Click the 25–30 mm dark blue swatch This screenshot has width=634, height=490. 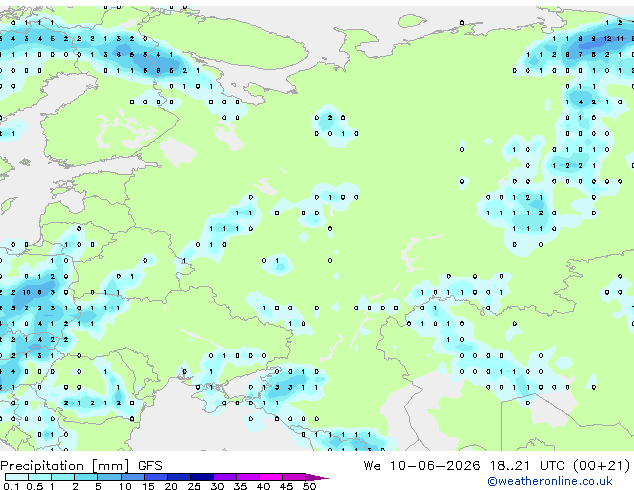(202, 477)
